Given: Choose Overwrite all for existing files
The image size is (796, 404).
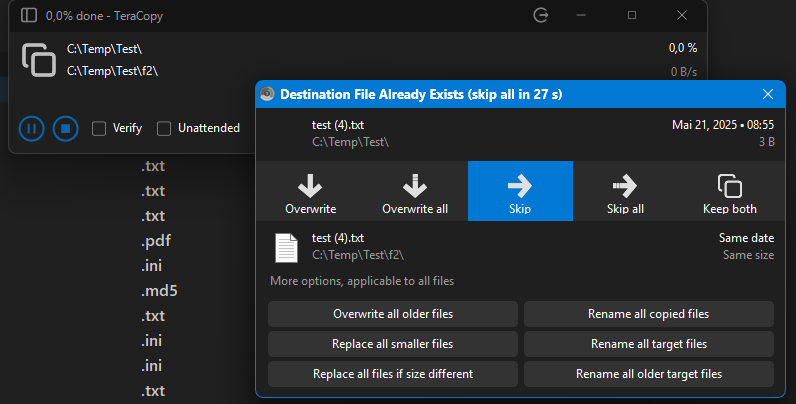Looking at the screenshot, I should pos(415,192).
